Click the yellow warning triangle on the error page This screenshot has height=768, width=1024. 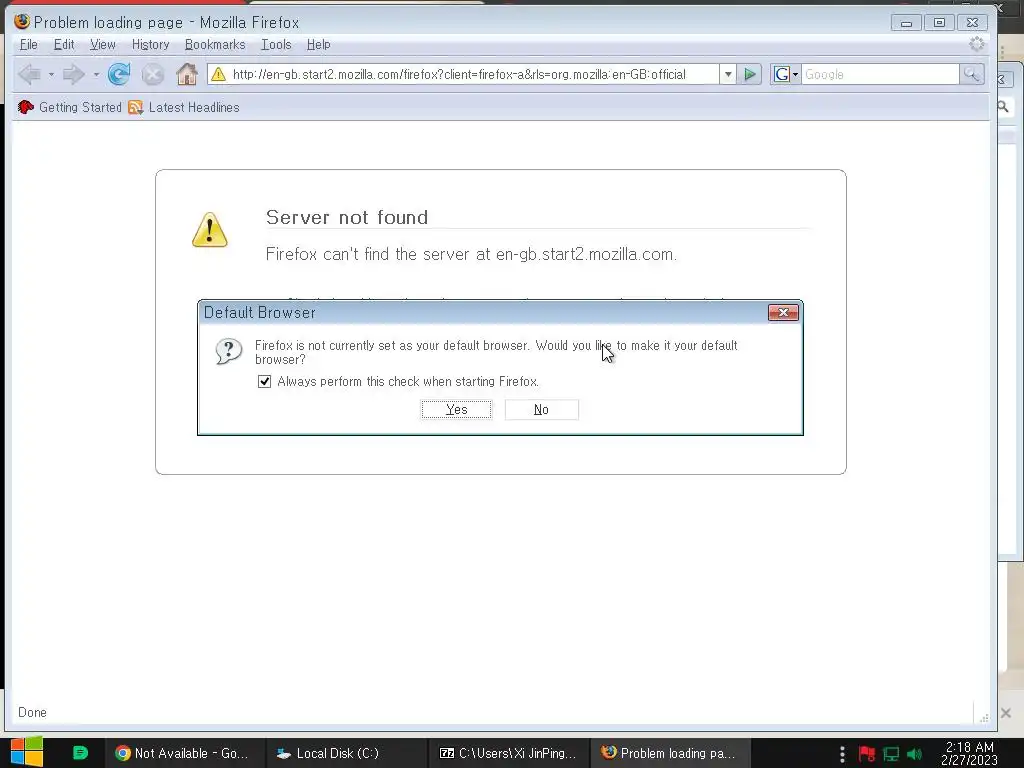210,230
